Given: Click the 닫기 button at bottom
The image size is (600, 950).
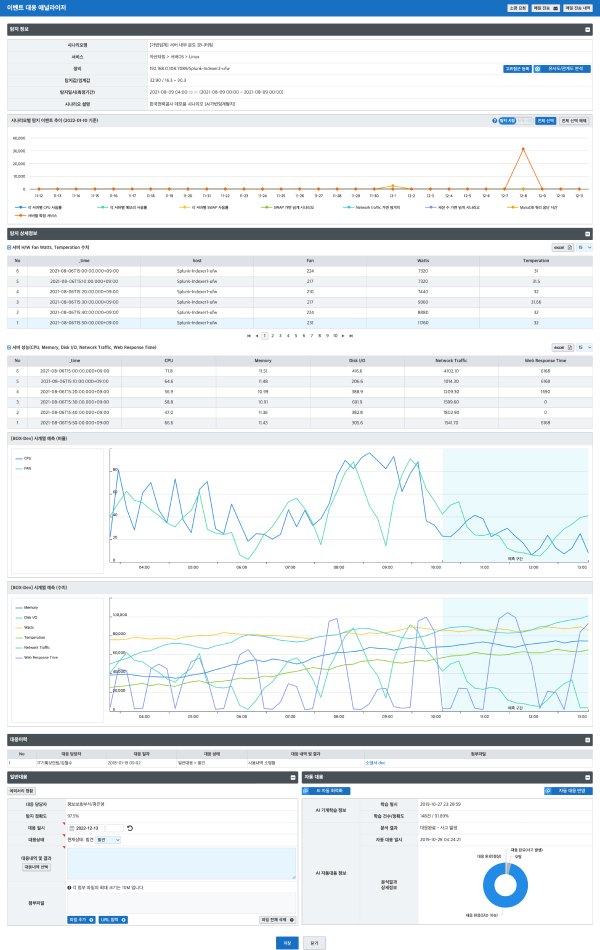Looking at the screenshot, I should click(315, 941).
